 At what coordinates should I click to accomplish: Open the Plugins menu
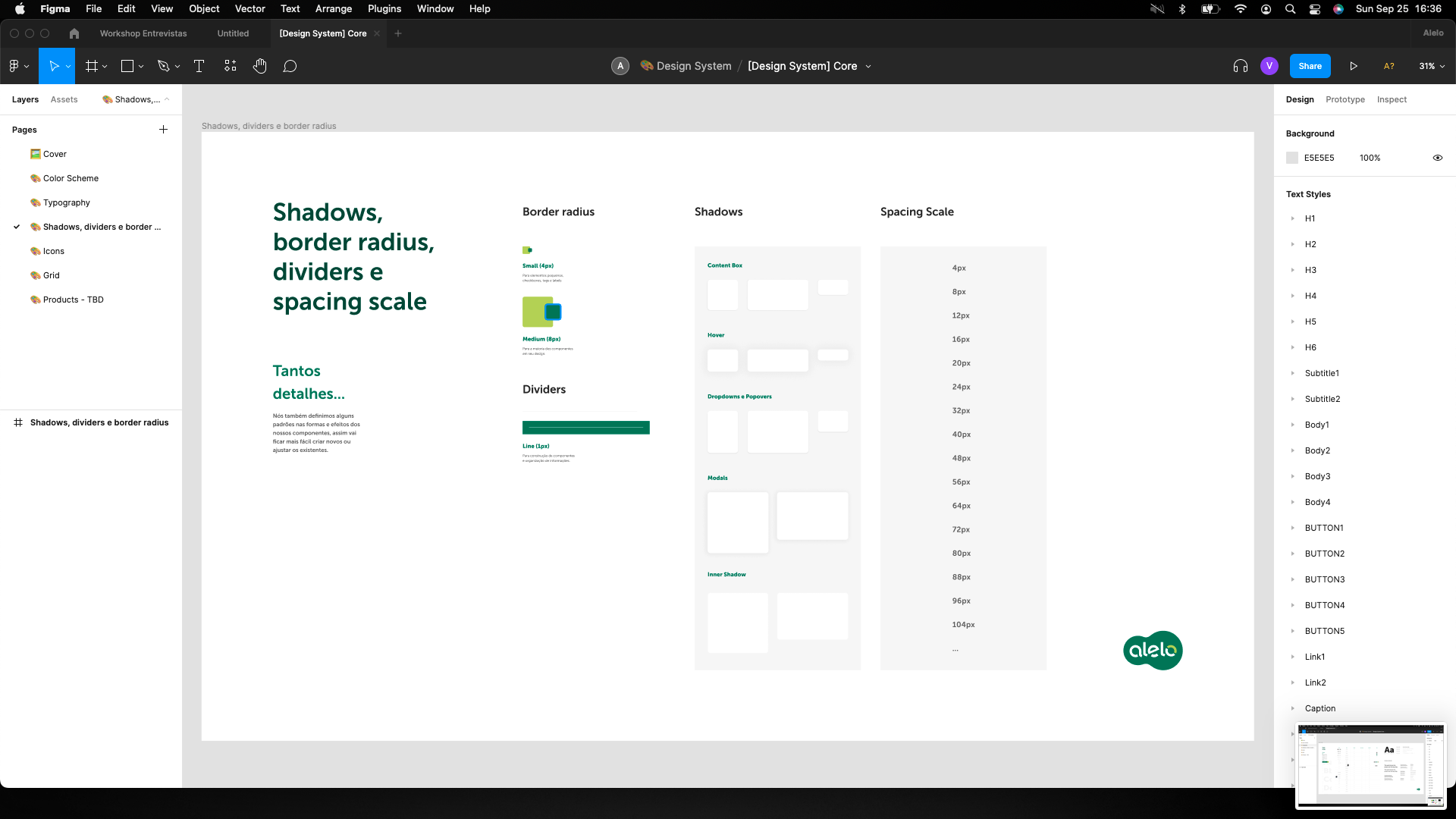click(384, 9)
